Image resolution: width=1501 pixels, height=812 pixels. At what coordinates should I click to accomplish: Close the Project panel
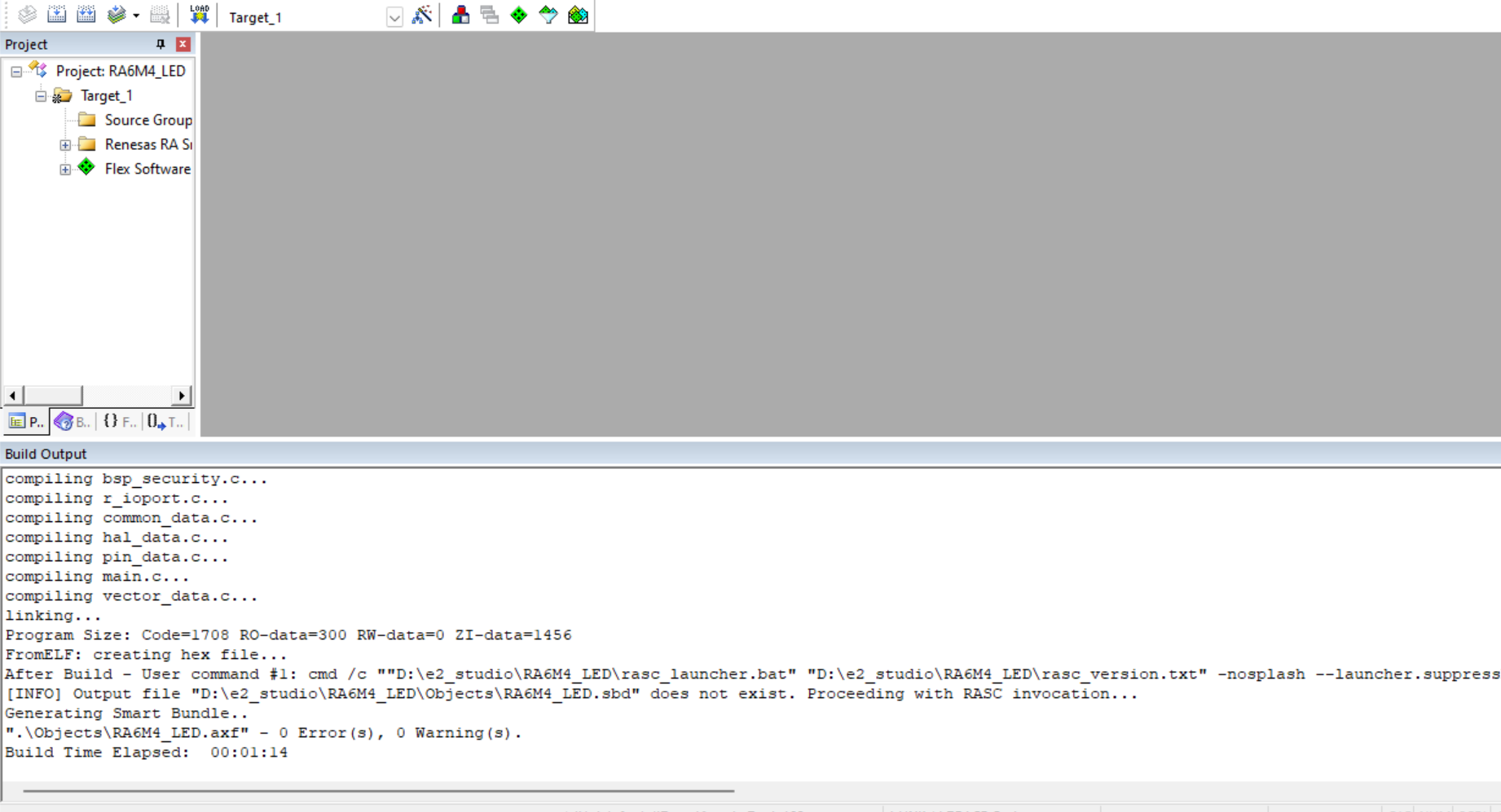point(183,44)
